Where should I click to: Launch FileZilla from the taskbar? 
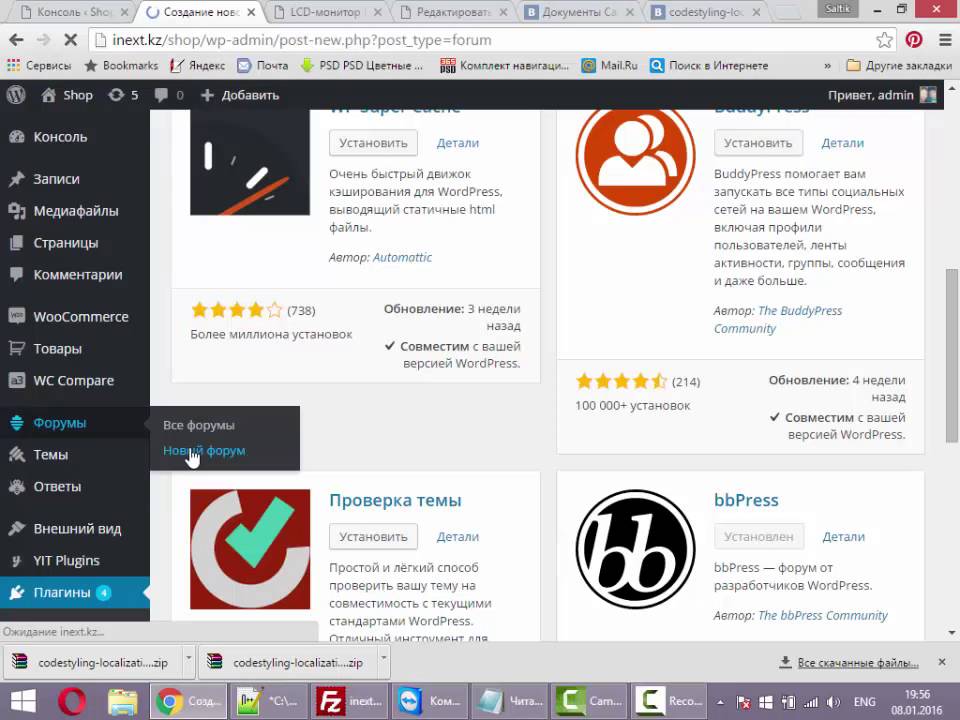pyautogui.click(x=330, y=701)
